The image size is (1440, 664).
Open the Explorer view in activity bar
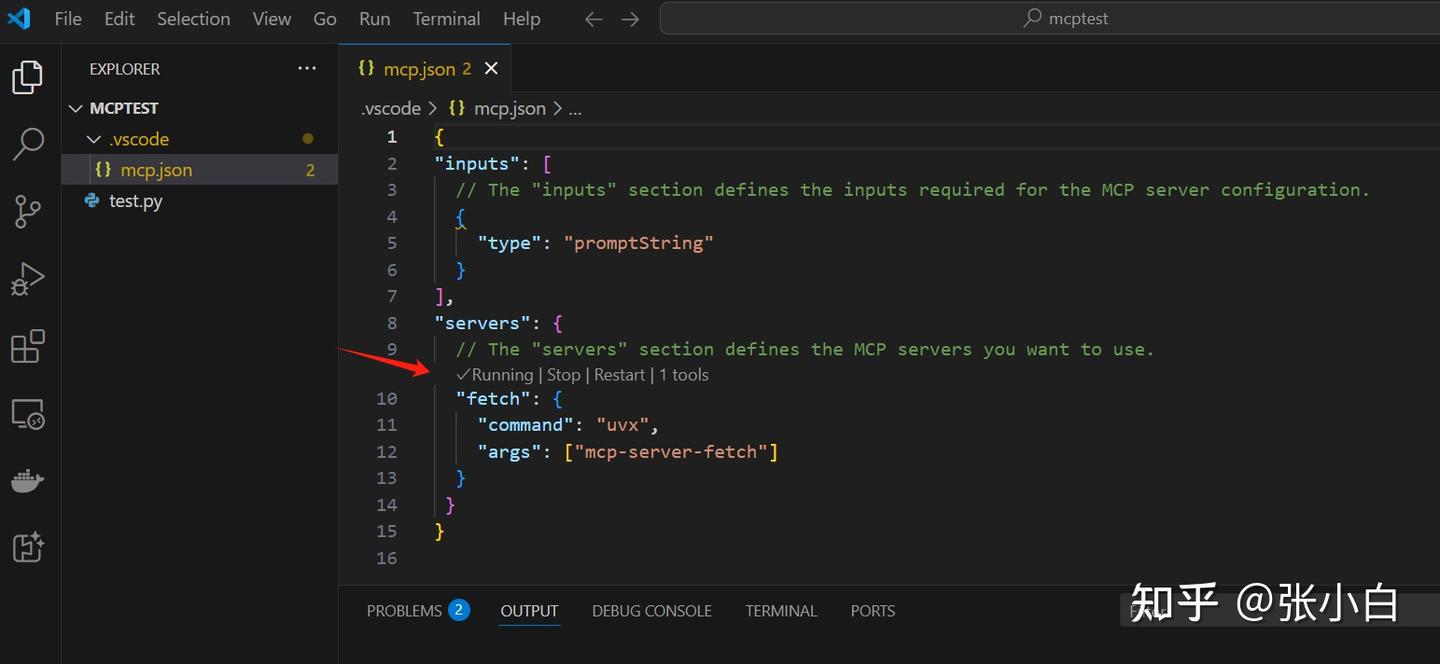(x=28, y=77)
